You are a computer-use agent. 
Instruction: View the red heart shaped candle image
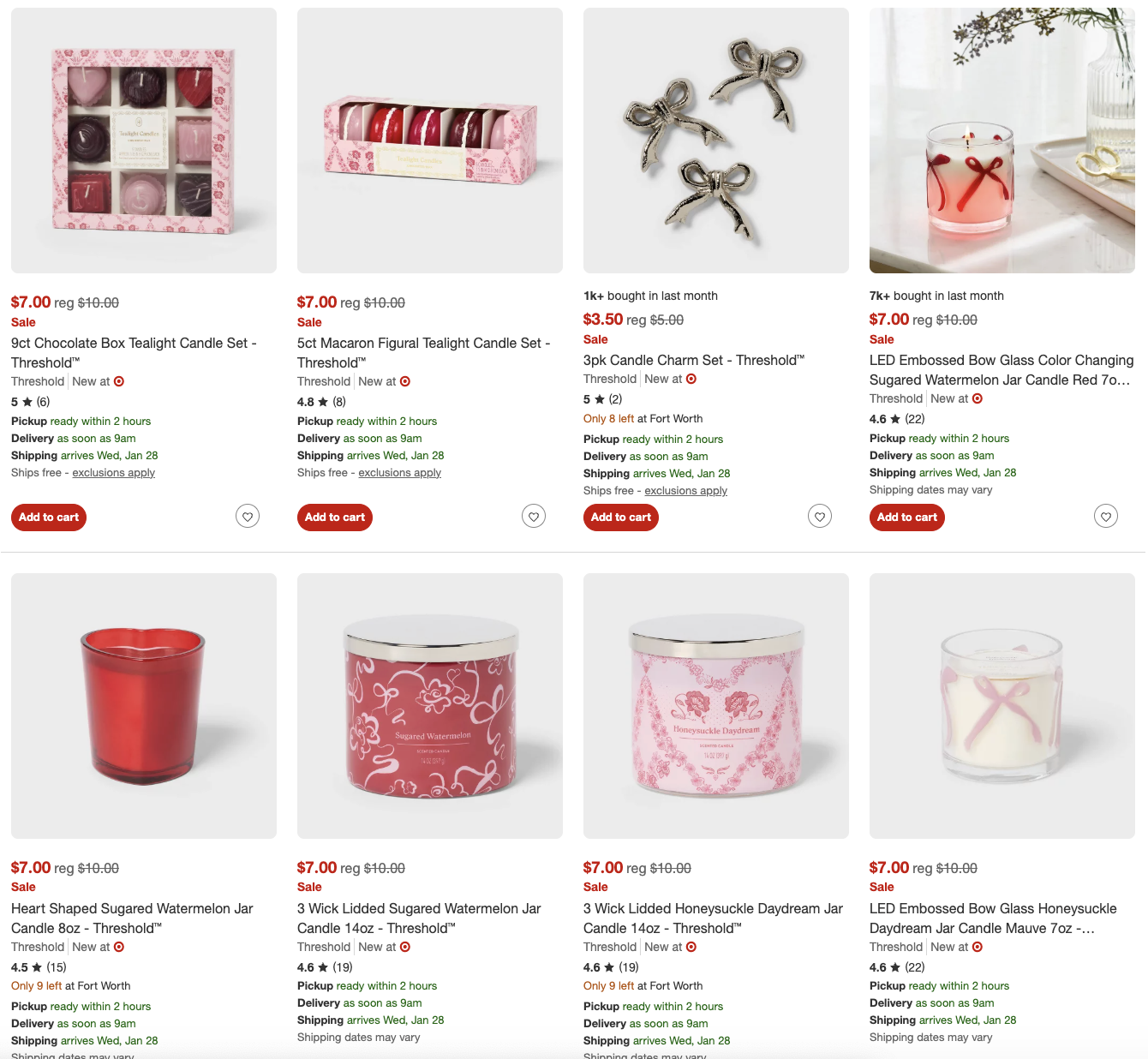[144, 706]
